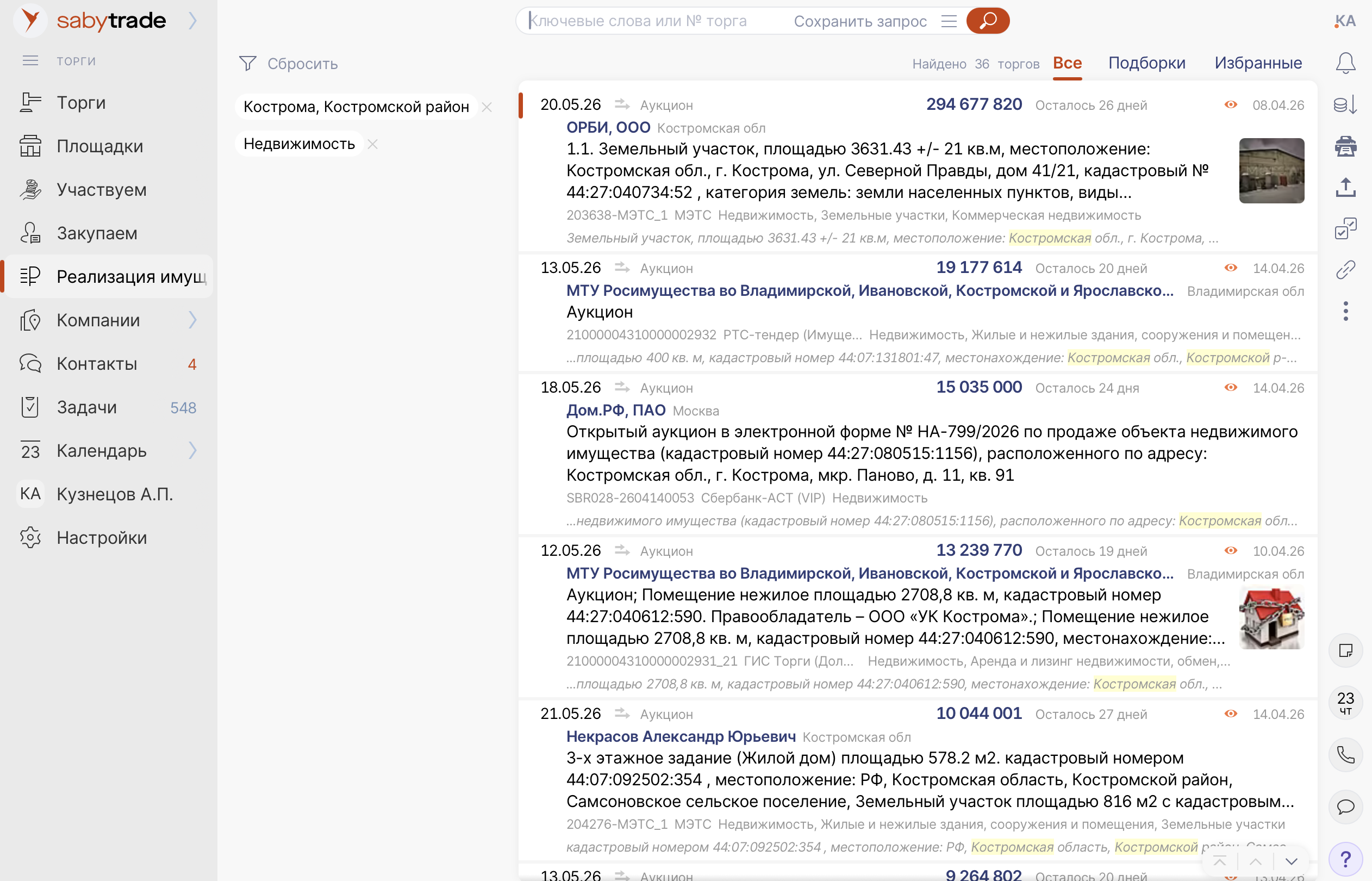Screen dimensions: 1372x881
Task: Open МТУ Росимущества link in 19 177 614 auction
Action: [x=870, y=290]
